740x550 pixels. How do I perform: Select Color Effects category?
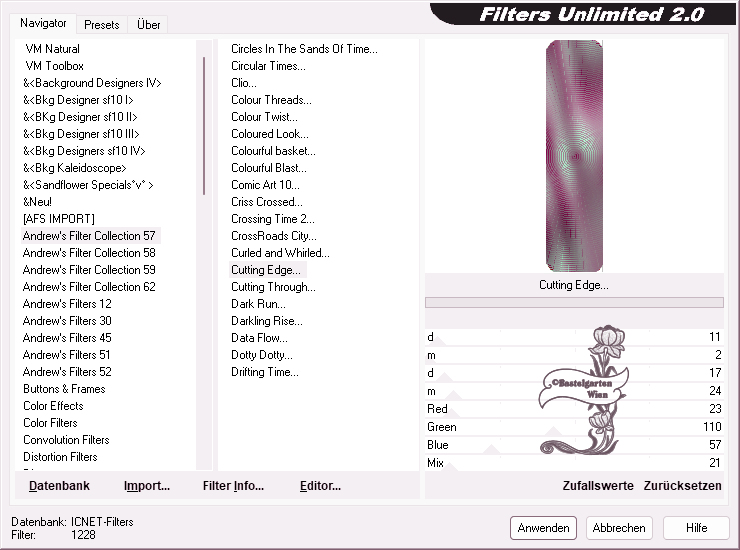(x=53, y=406)
